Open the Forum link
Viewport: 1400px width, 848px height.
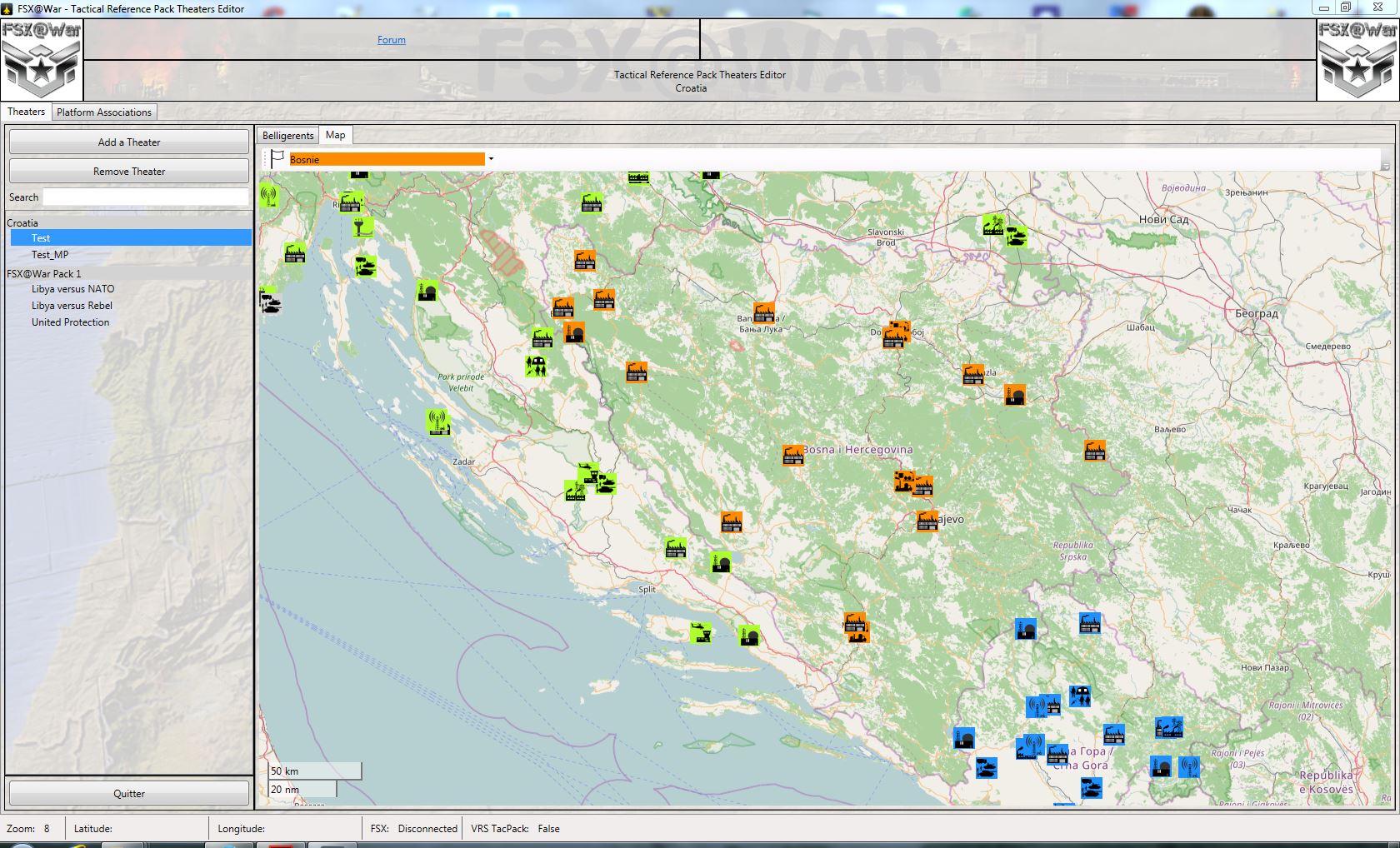click(392, 40)
